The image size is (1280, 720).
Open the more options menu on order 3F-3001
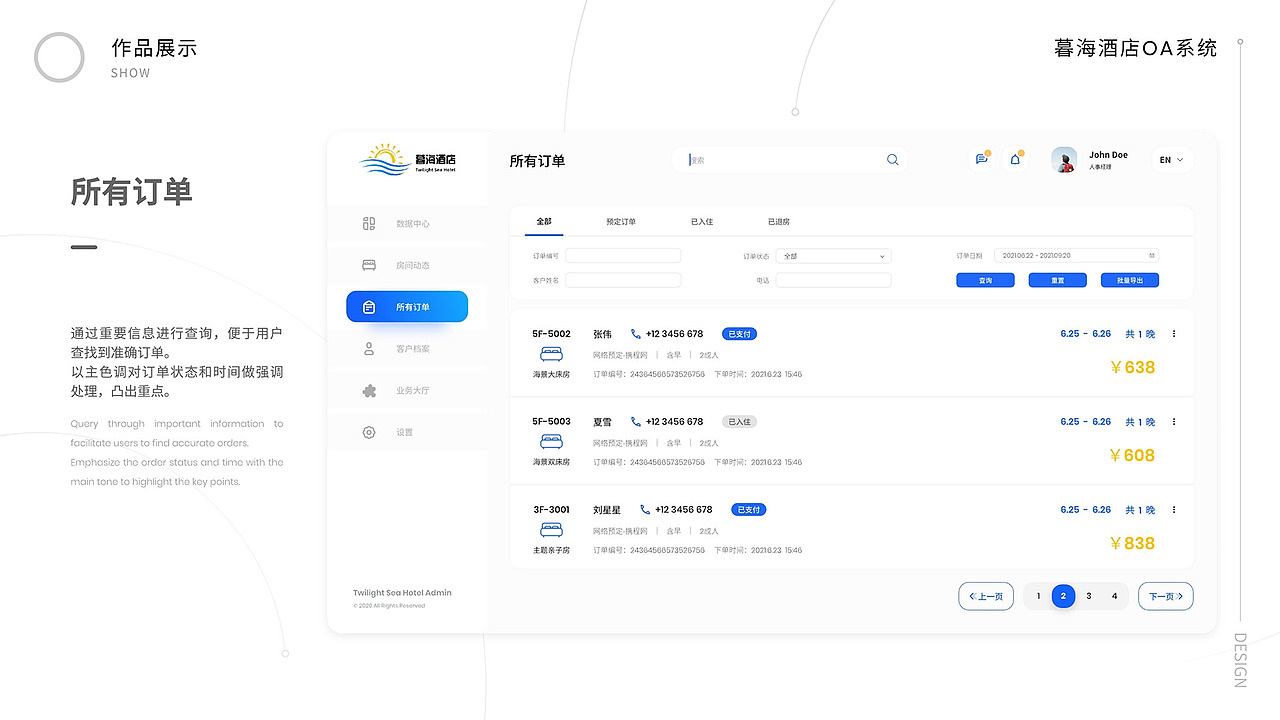point(1173,509)
